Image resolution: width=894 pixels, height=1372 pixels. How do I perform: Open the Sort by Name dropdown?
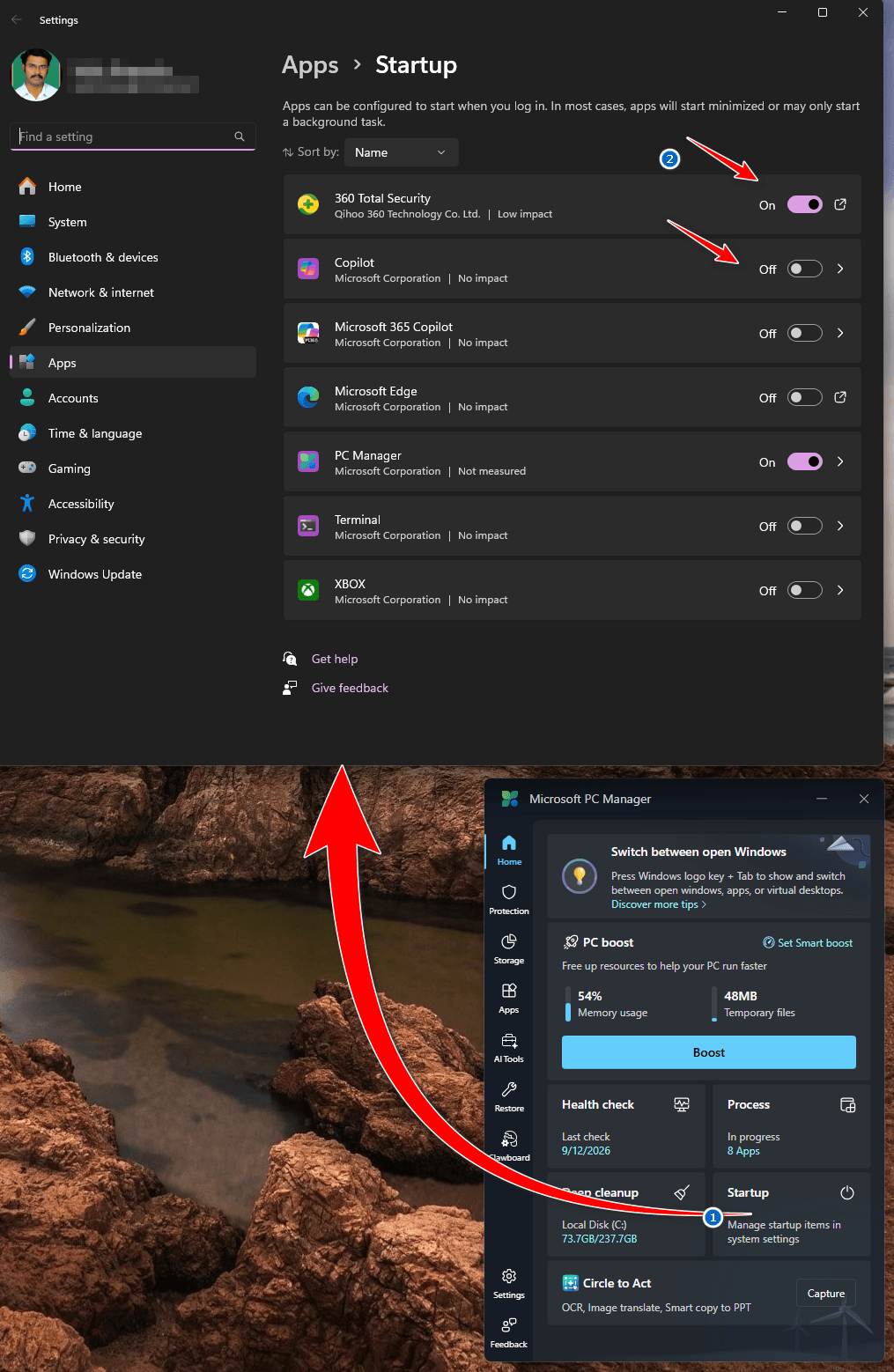[x=402, y=152]
